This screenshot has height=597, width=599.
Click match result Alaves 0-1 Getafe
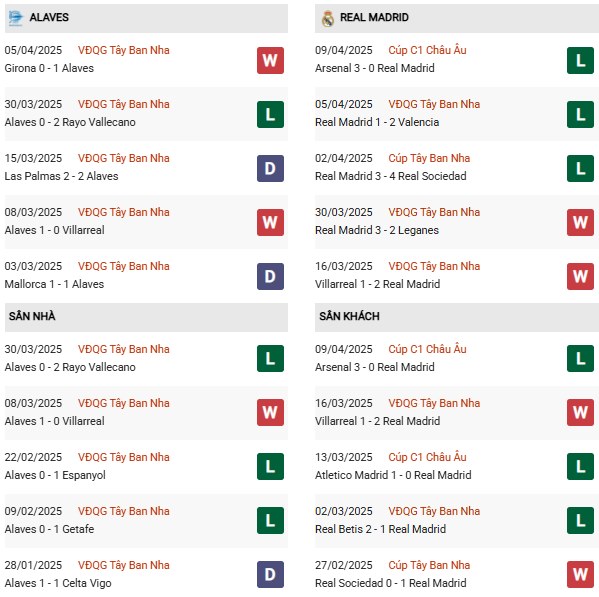pyautogui.click(x=49, y=529)
